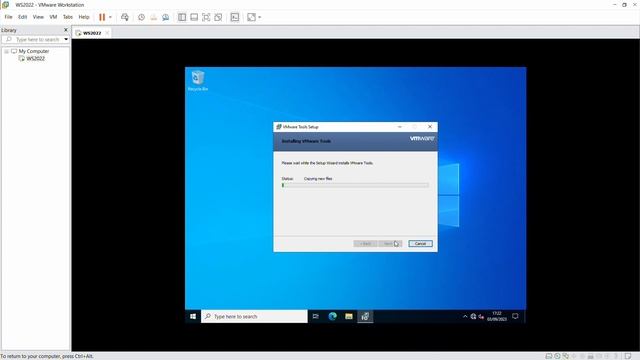Click the CD/DVD device icon in status bar
The height and width of the screenshot is (360, 640).
[557, 356]
